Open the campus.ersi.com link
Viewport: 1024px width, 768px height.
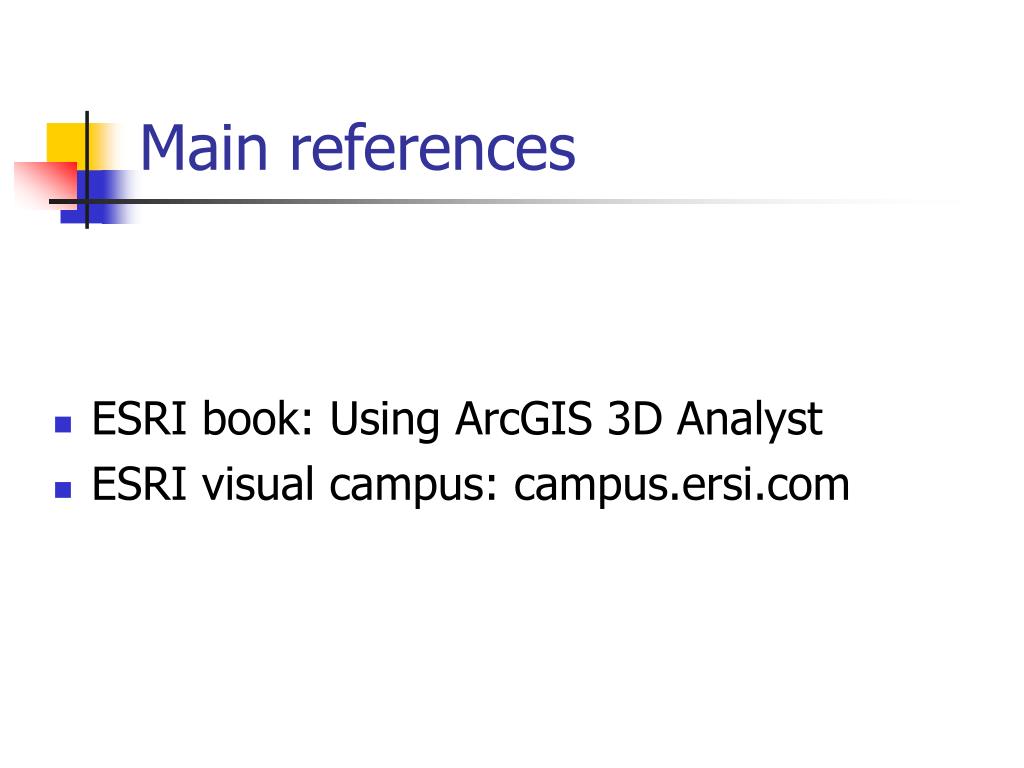pos(681,486)
